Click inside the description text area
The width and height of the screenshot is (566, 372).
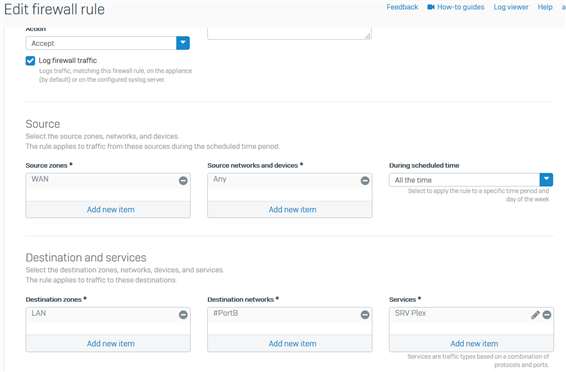click(x=289, y=33)
